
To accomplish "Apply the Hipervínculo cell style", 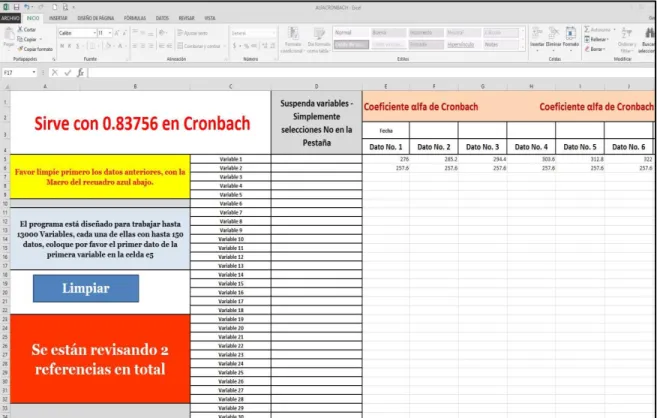I will point(463,44).
